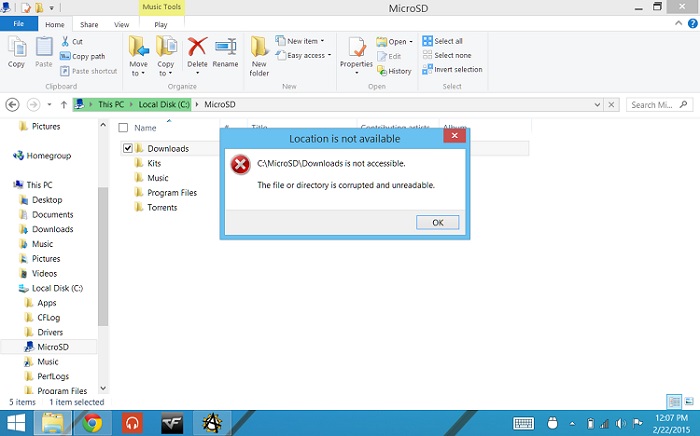
Task: Click Local Disk (C:) in address breadcrumb
Action: point(164,104)
